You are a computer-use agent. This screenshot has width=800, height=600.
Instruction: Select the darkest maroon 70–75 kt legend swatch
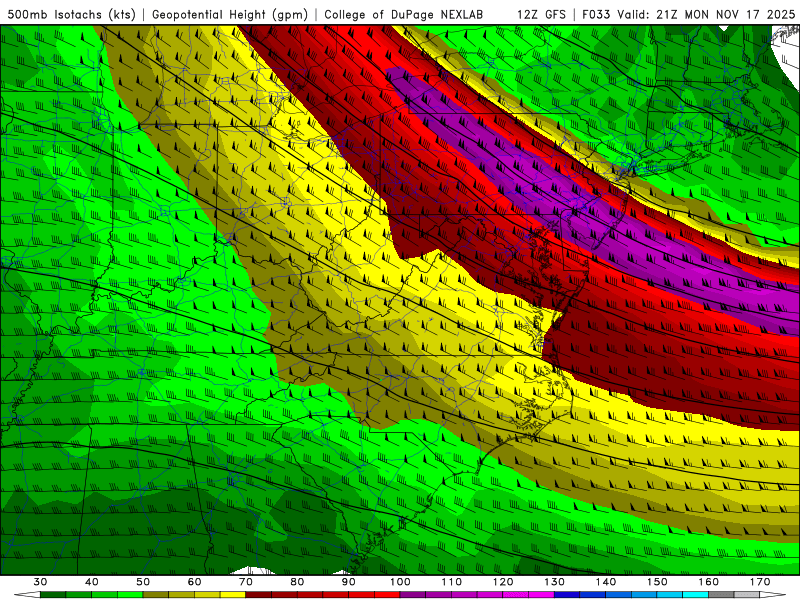259,595
